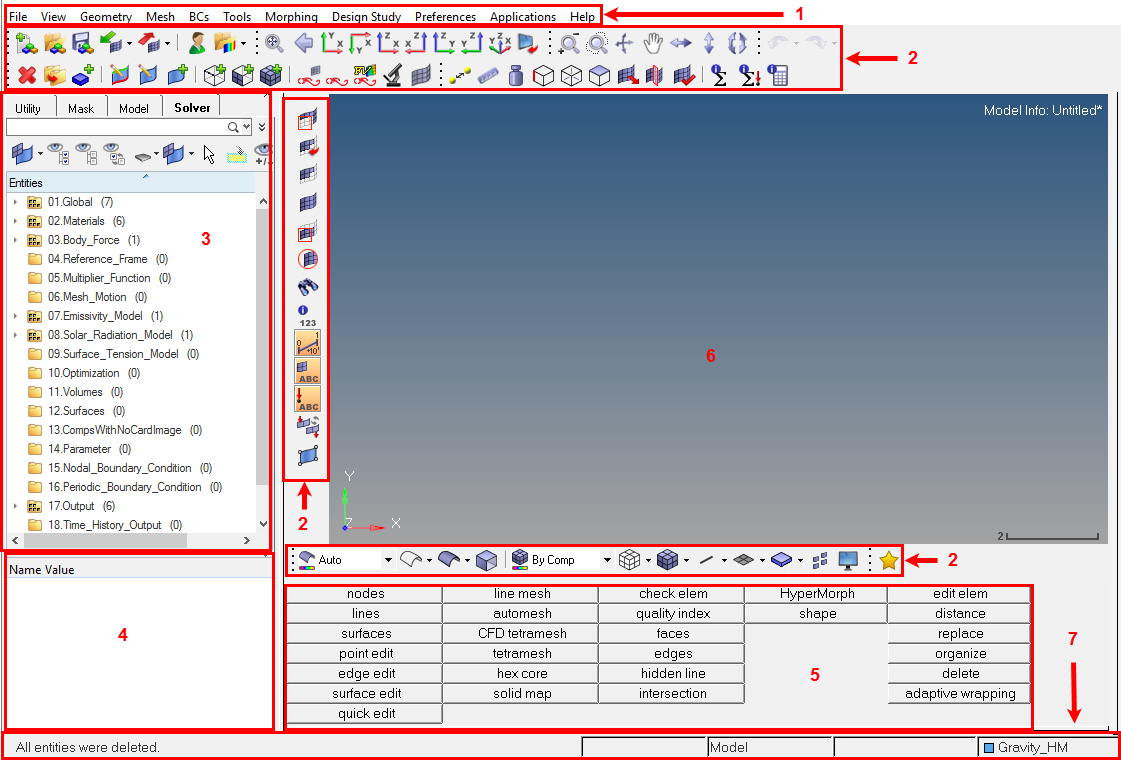Switch to the Utility tab
1121x760 pixels.
click(x=28, y=108)
